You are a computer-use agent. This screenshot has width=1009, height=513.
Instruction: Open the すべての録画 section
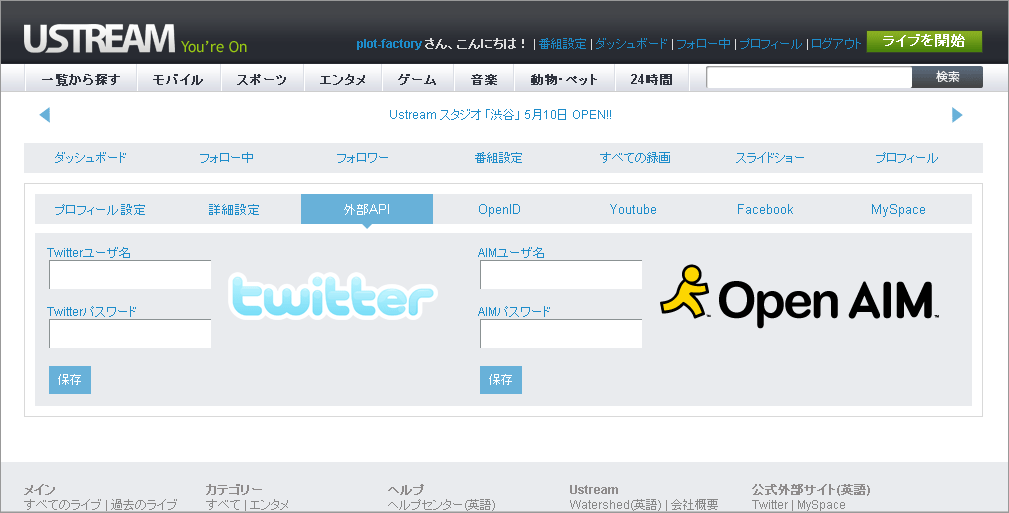[x=635, y=158]
